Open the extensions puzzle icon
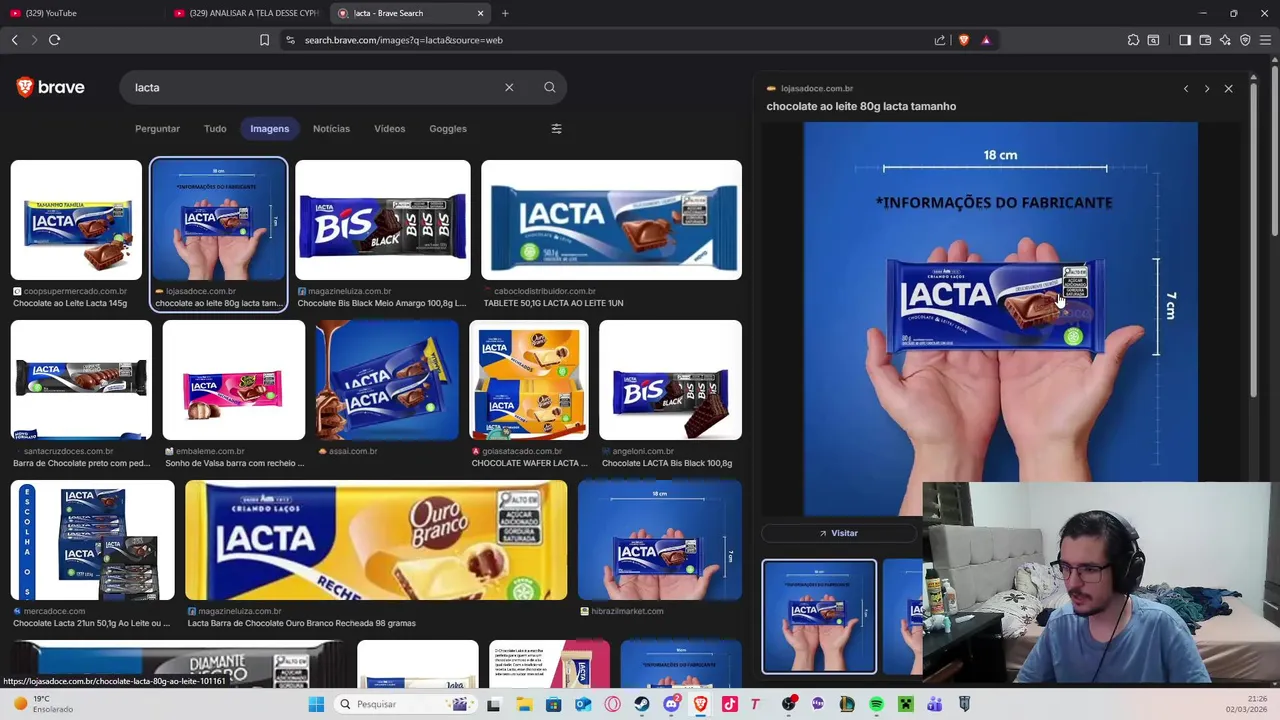Image resolution: width=1280 pixels, height=720 pixels. click(1133, 40)
